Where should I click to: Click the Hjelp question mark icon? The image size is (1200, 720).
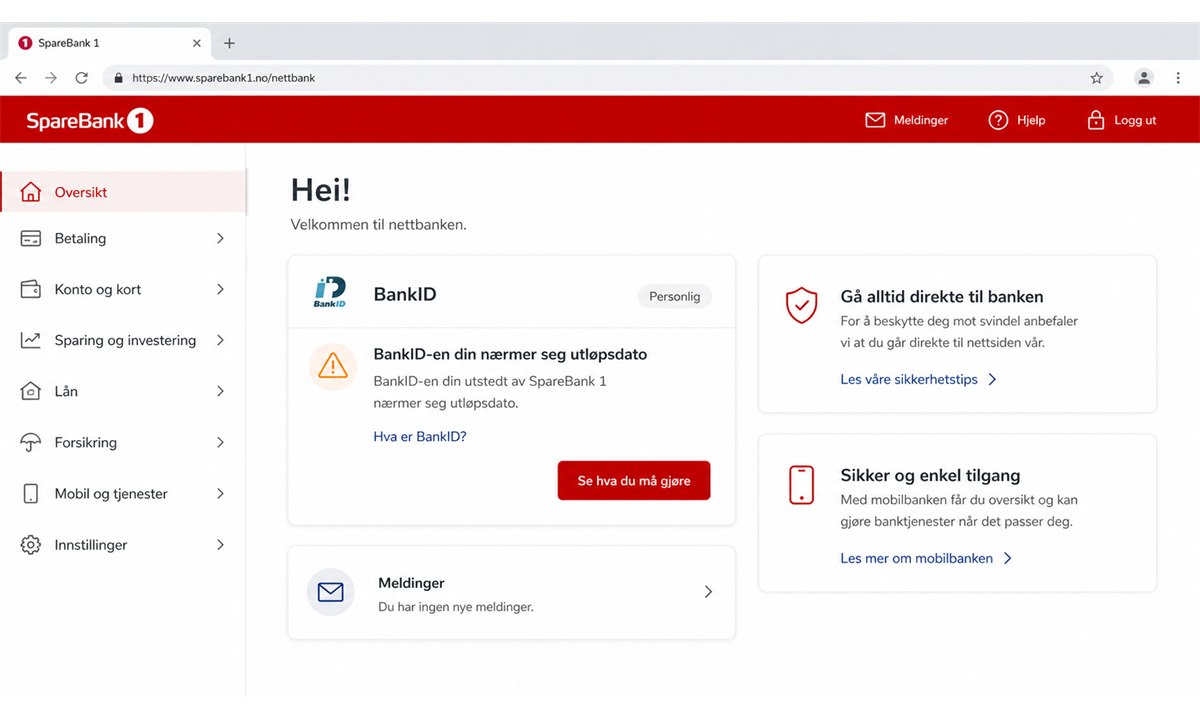998,120
